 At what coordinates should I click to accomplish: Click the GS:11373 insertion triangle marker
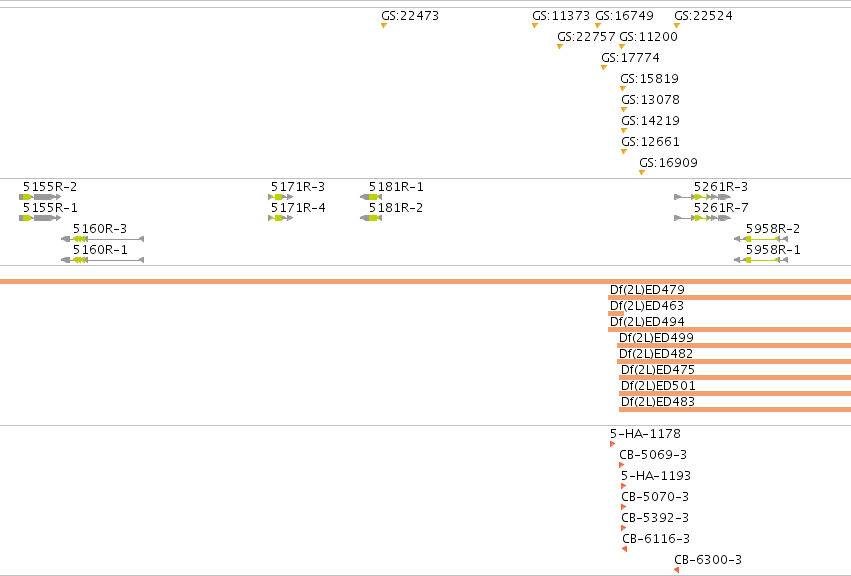[535, 26]
